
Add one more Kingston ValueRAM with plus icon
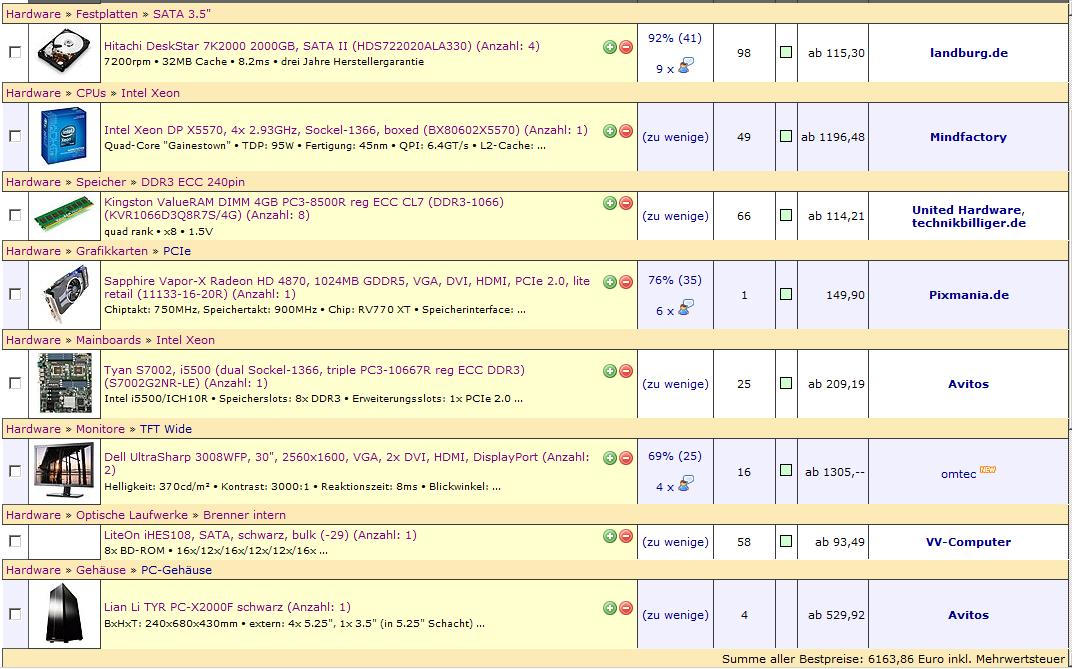point(610,203)
